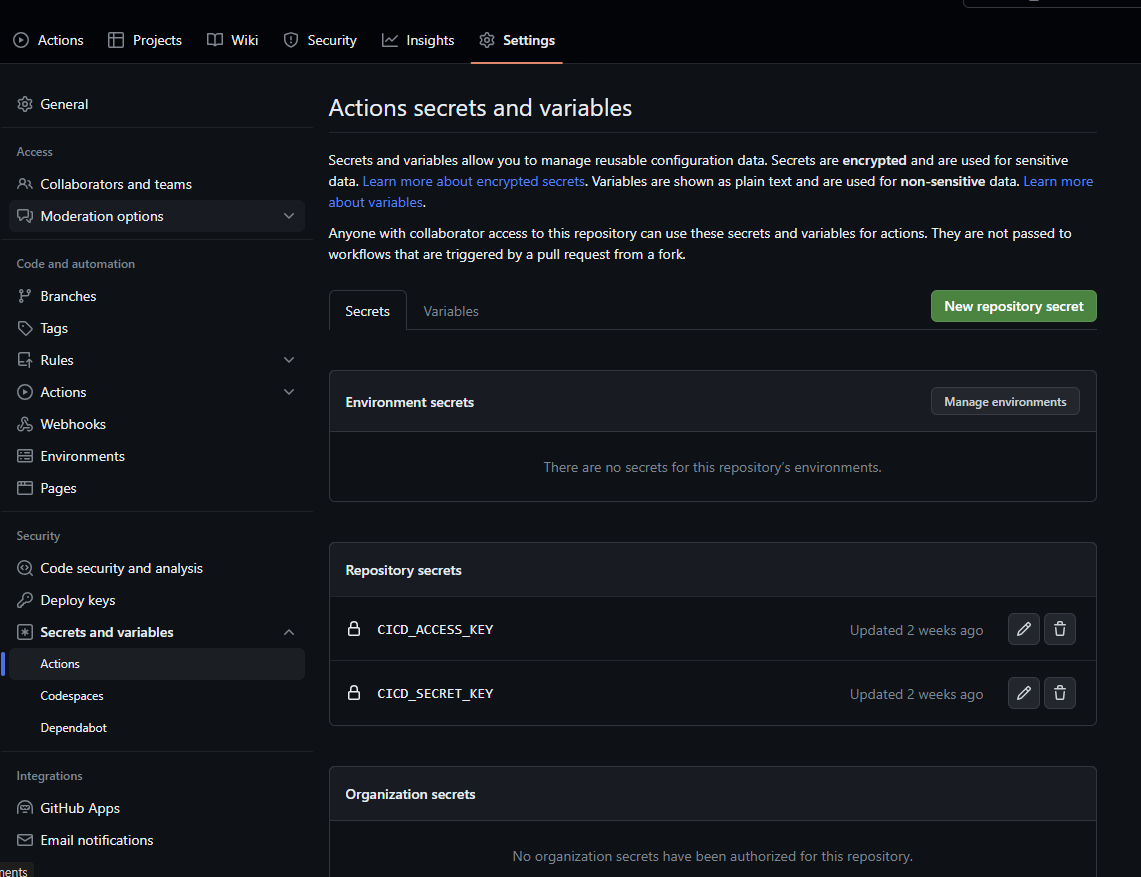Viewport: 1141px width, 877px height.
Task: Open the Security tab
Action: click(x=320, y=40)
